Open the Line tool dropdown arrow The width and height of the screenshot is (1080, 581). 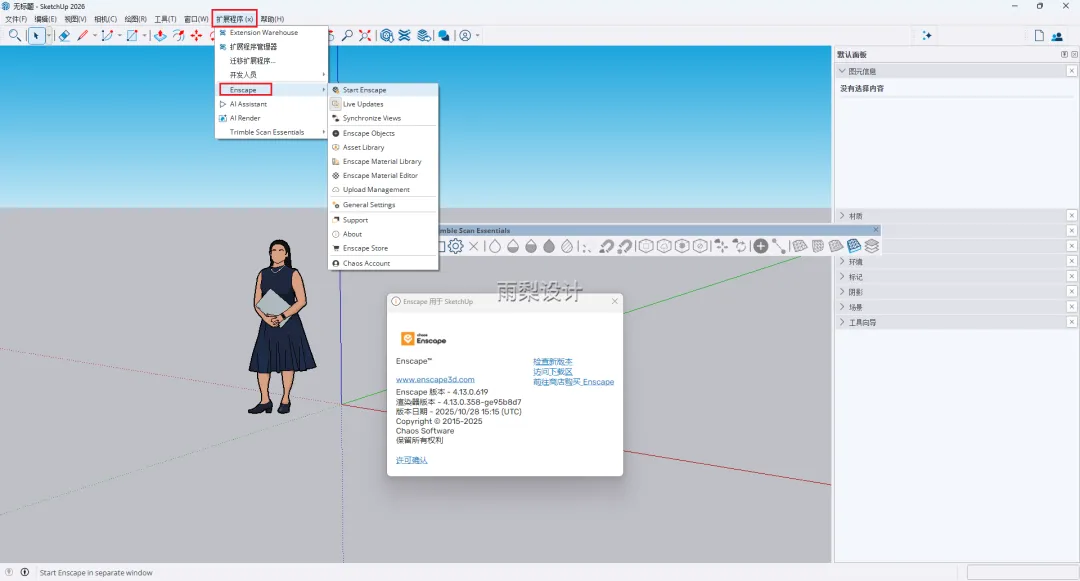pos(94,36)
